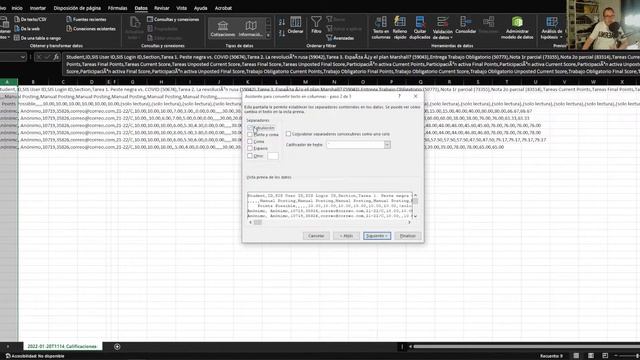Open the Fórmulas tab

tap(118, 8)
